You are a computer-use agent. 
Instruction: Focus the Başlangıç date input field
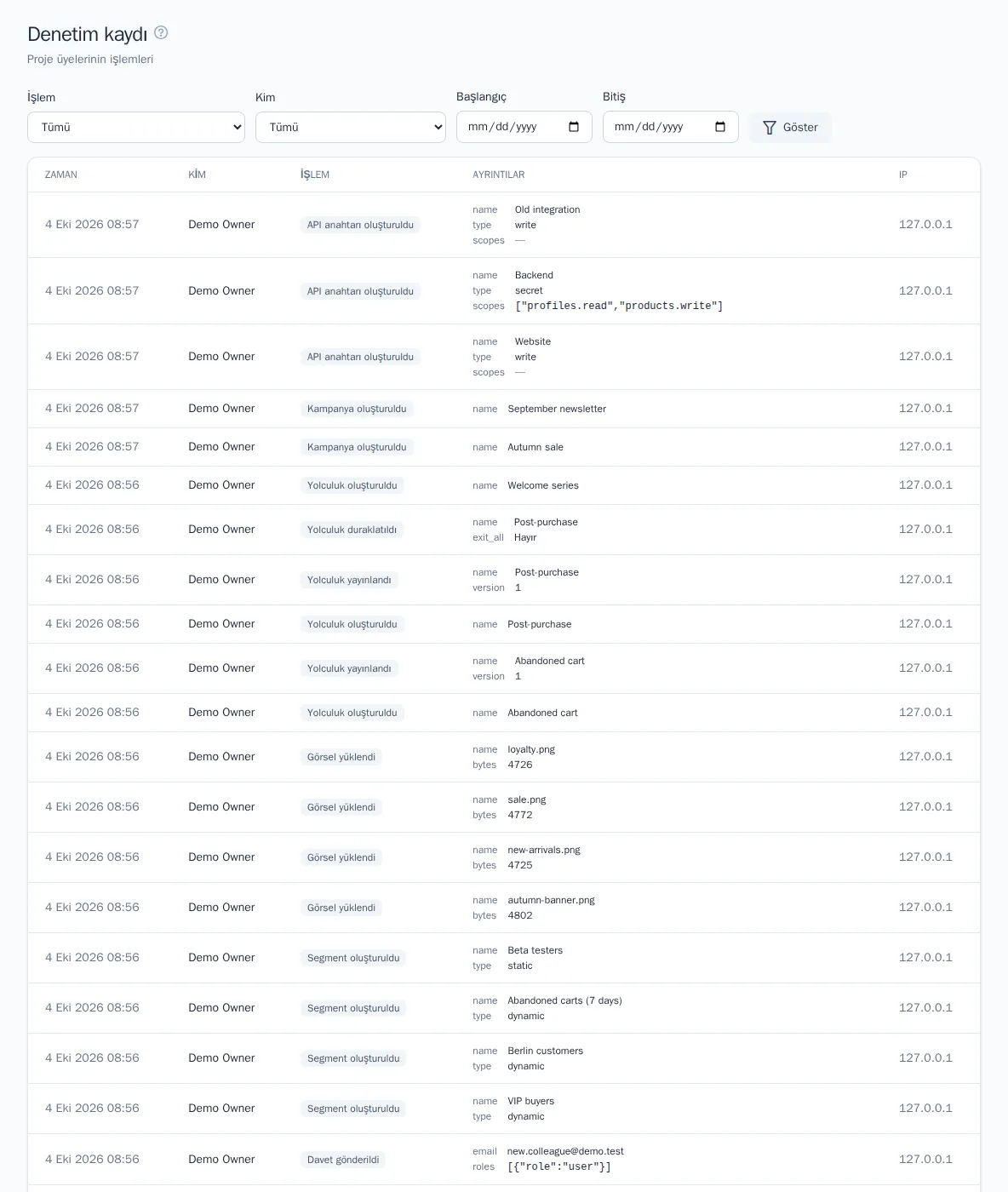pyautogui.click(x=524, y=128)
